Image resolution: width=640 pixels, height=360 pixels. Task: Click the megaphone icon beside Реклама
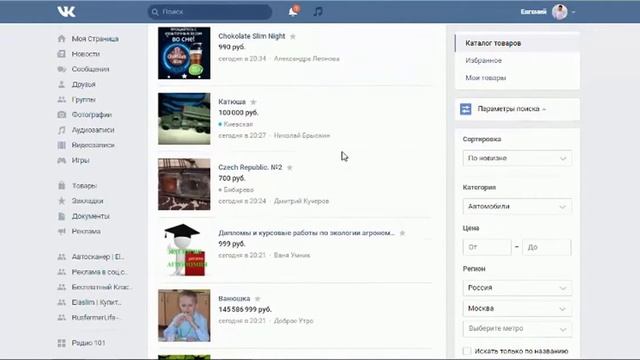[62, 231]
